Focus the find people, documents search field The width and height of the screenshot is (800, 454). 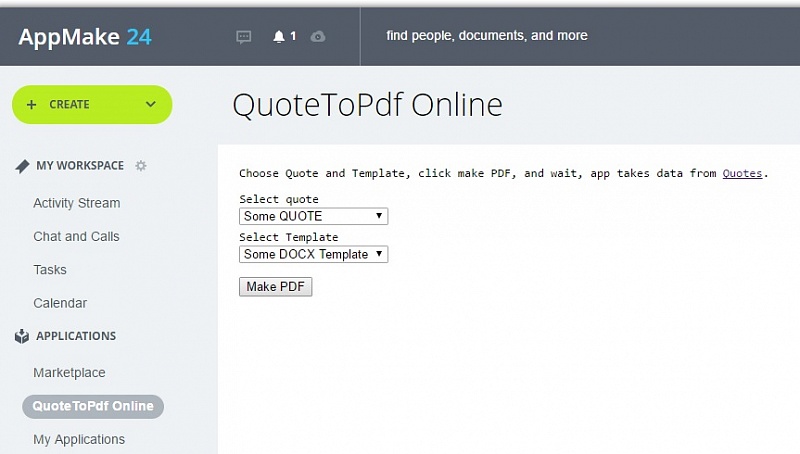487,36
